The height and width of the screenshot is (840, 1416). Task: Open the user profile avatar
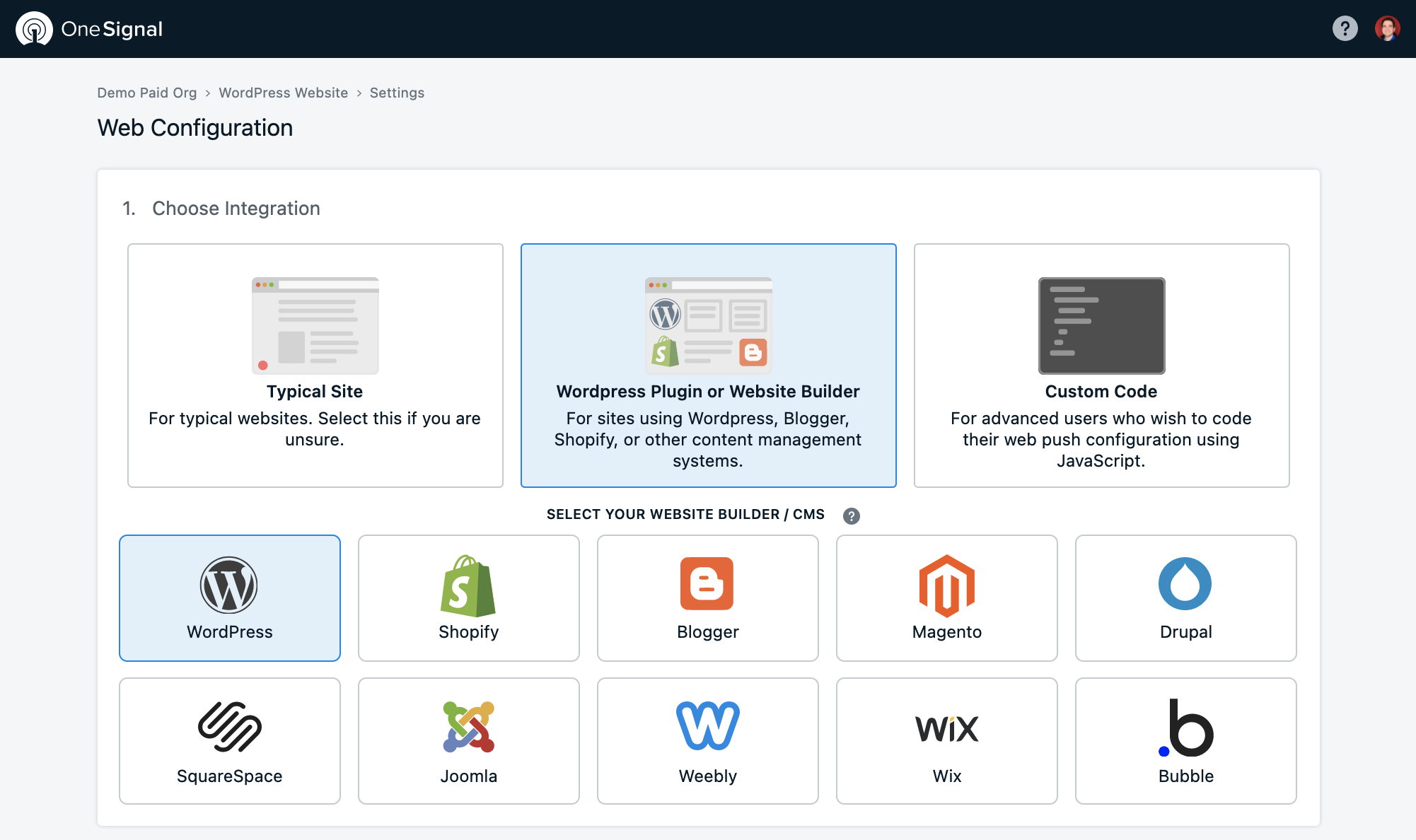coord(1386,29)
